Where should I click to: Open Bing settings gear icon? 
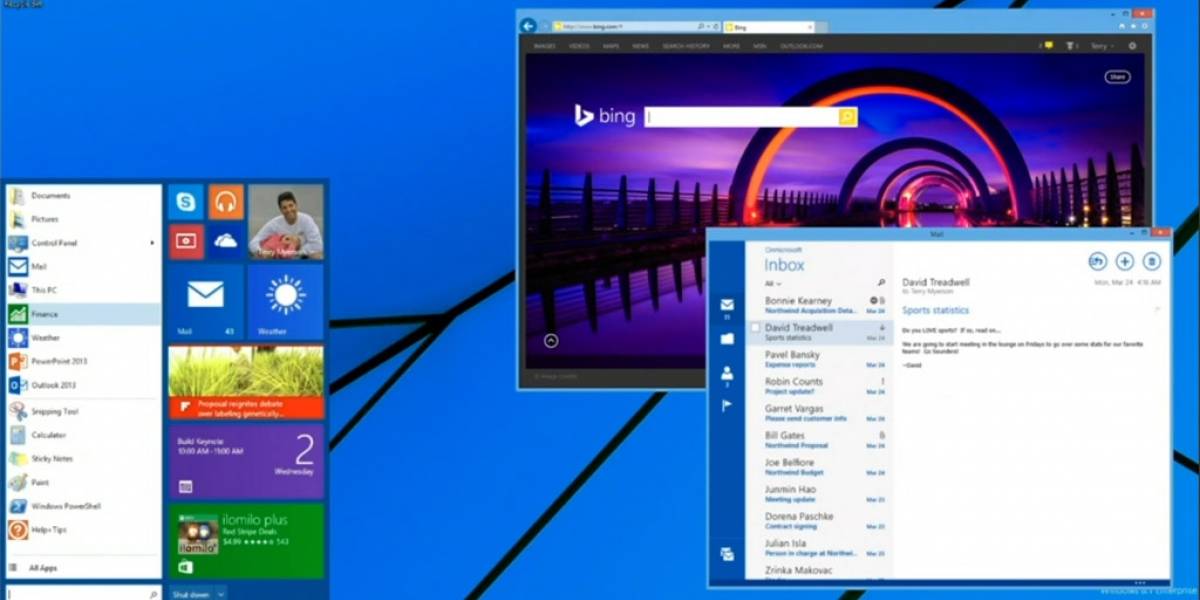(x=1132, y=46)
